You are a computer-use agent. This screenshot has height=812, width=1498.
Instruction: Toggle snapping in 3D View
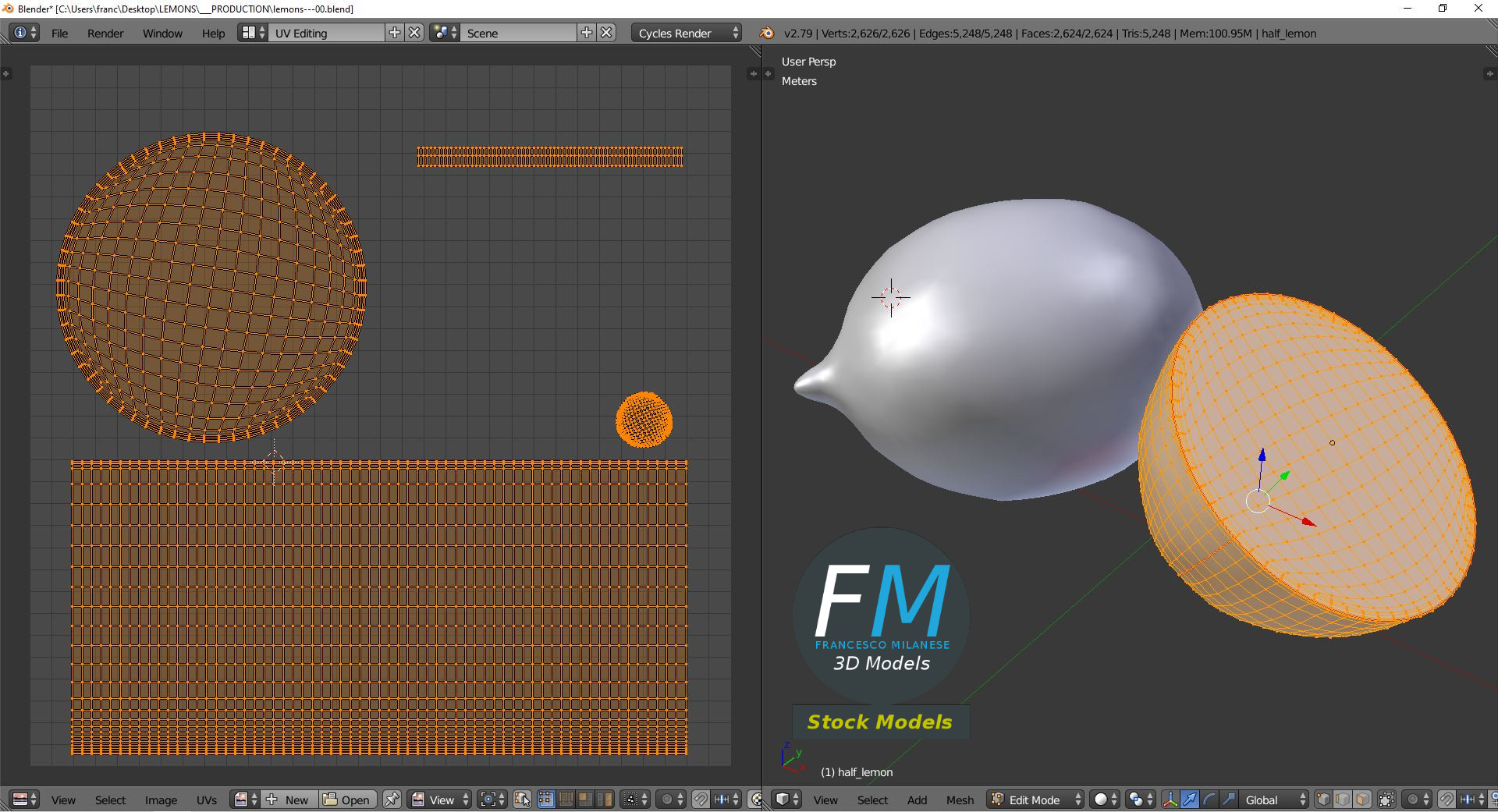(x=1447, y=800)
